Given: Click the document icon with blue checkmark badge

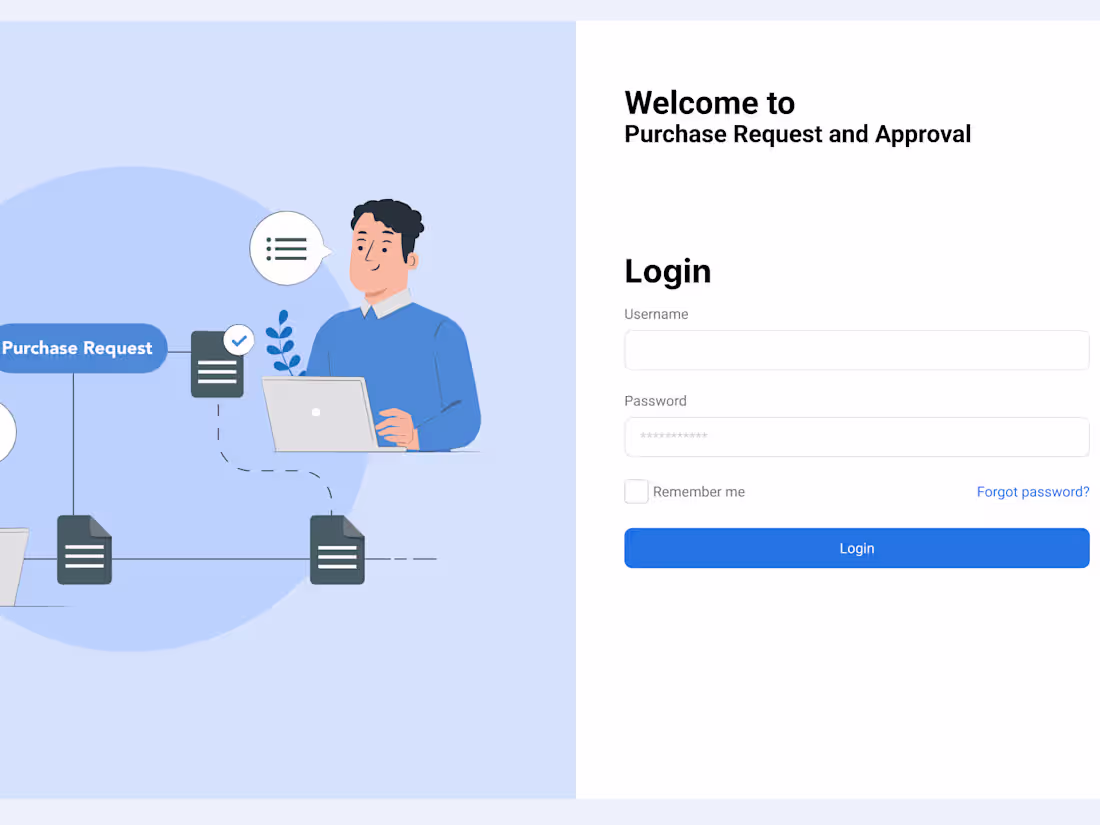Looking at the screenshot, I should (217, 365).
